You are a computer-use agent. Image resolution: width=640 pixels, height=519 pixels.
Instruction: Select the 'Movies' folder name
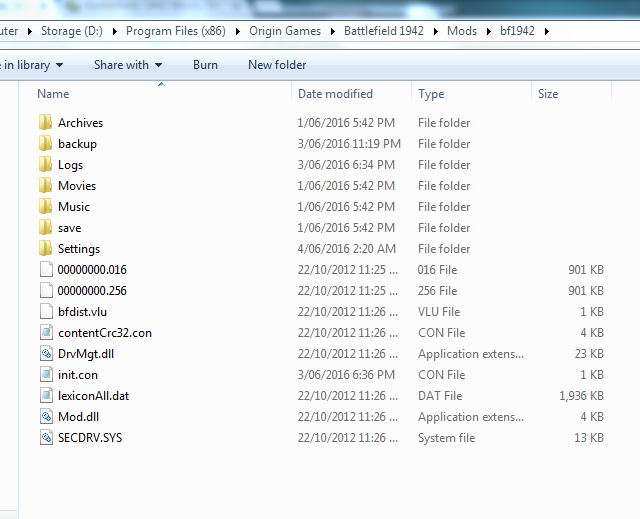(x=77, y=186)
